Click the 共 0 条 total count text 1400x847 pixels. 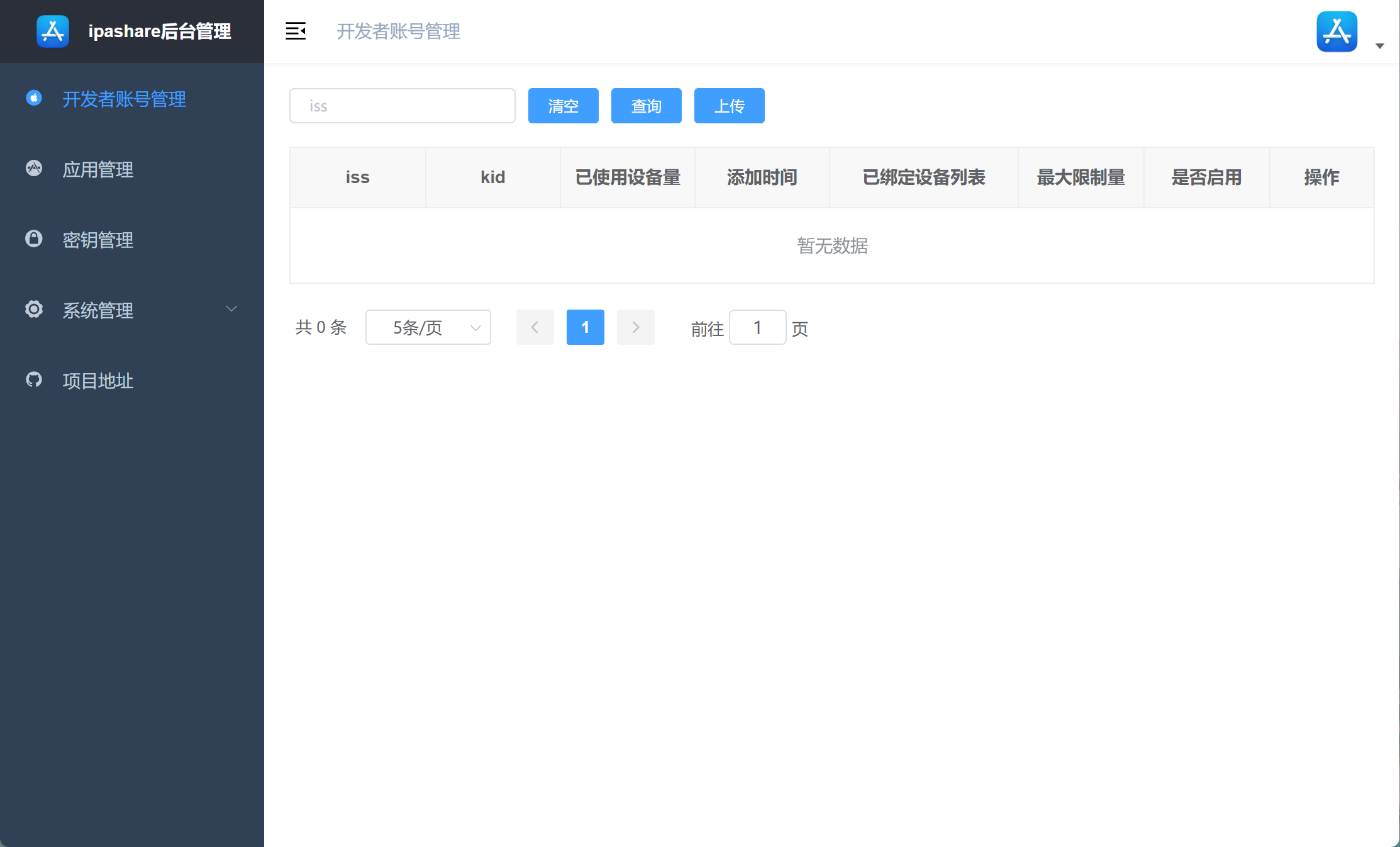321,327
